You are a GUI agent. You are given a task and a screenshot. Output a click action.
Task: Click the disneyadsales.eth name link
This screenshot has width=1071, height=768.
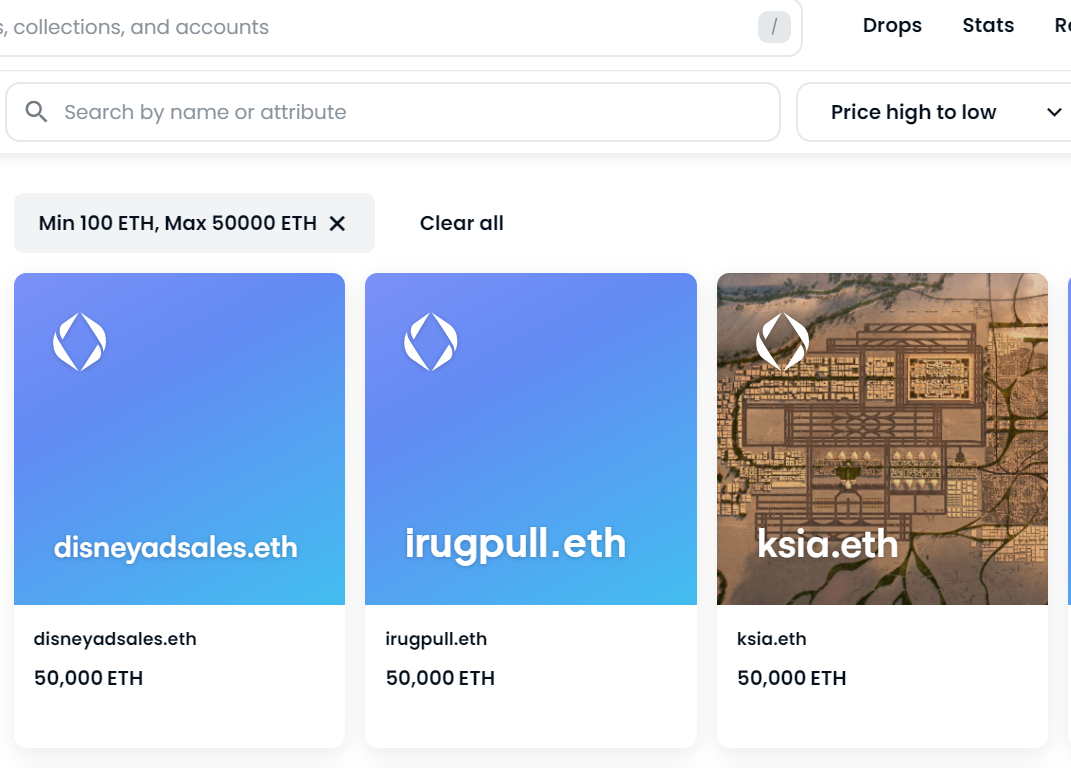click(x=115, y=639)
